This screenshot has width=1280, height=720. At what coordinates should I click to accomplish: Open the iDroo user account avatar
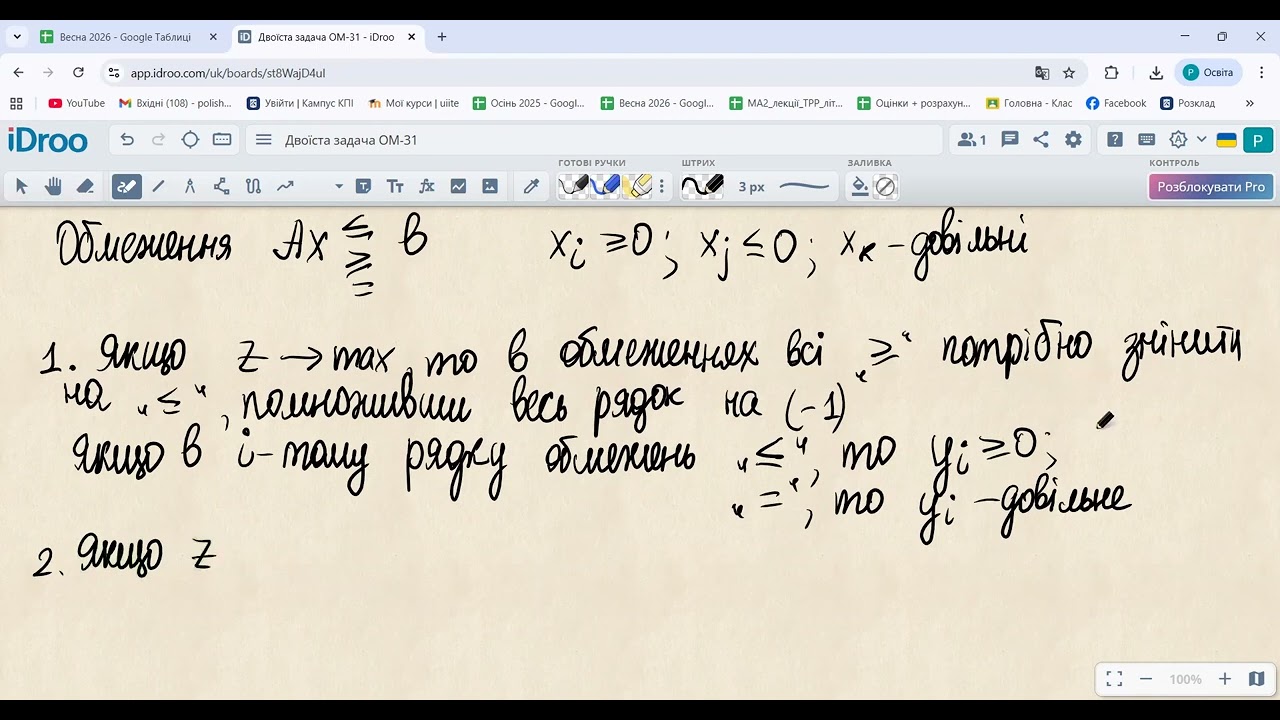tap(1258, 140)
